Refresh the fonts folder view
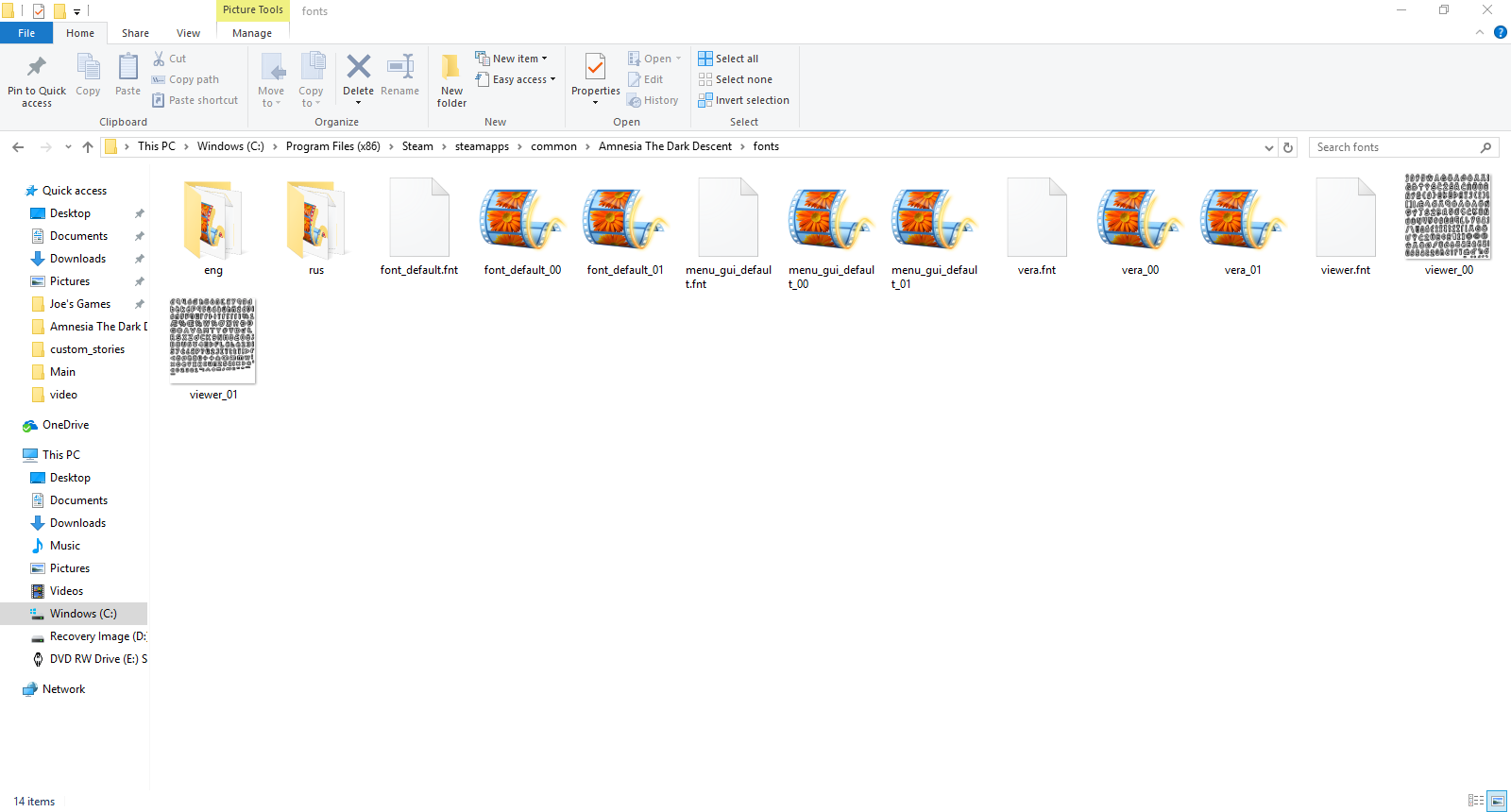This screenshot has height=812, width=1511. point(1287,147)
